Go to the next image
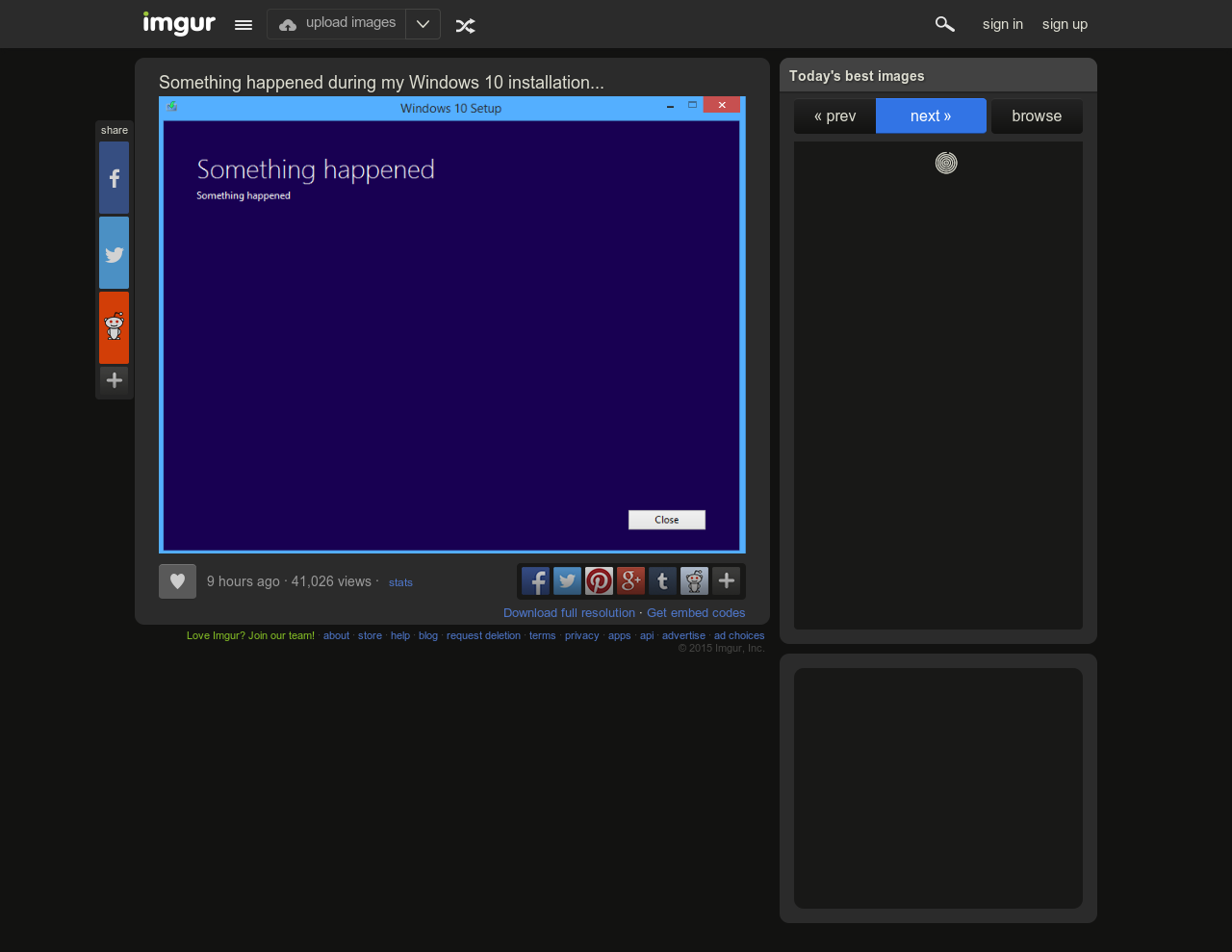The height and width of the screenshot is (952, 1232). pyautogui.click(x=931, y=116)
